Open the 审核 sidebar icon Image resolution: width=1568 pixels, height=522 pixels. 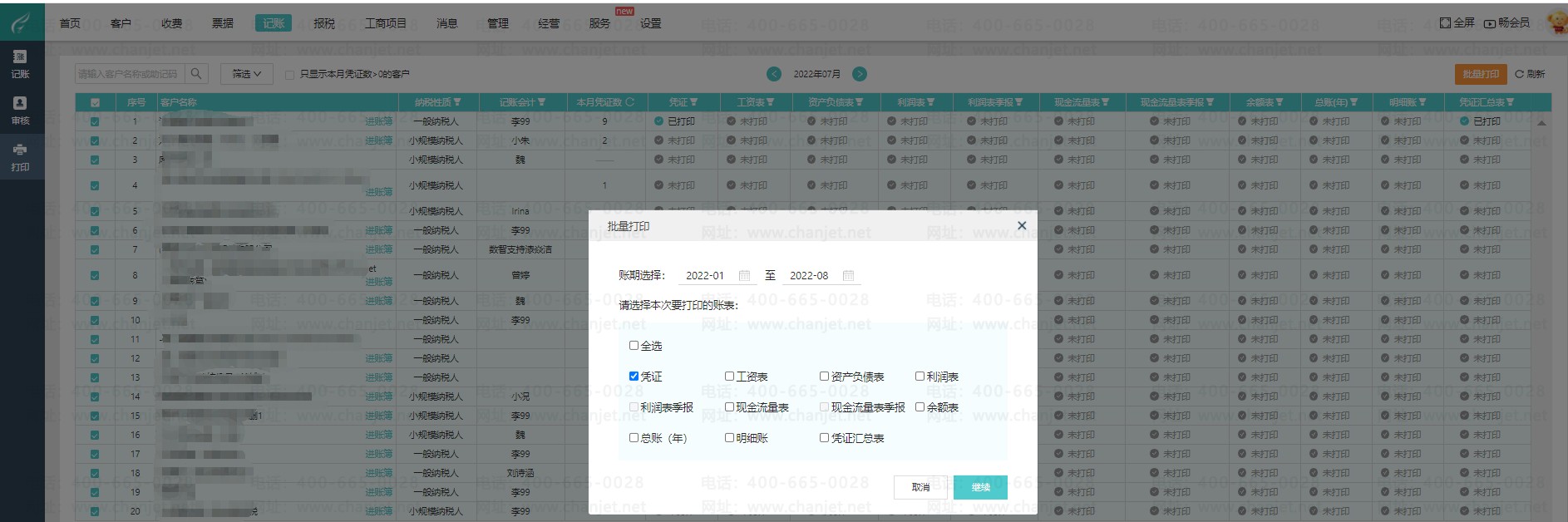21,104
